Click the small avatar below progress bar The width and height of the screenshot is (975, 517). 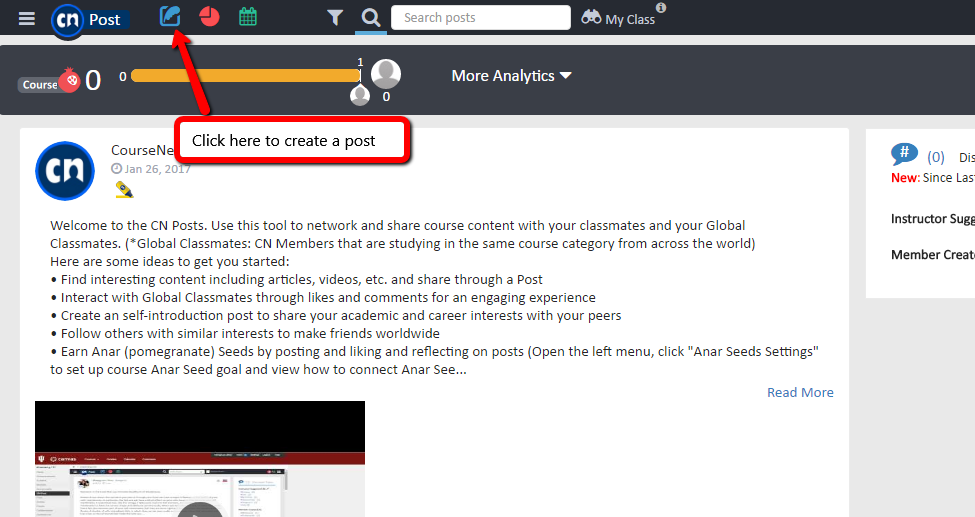[360, 95]
